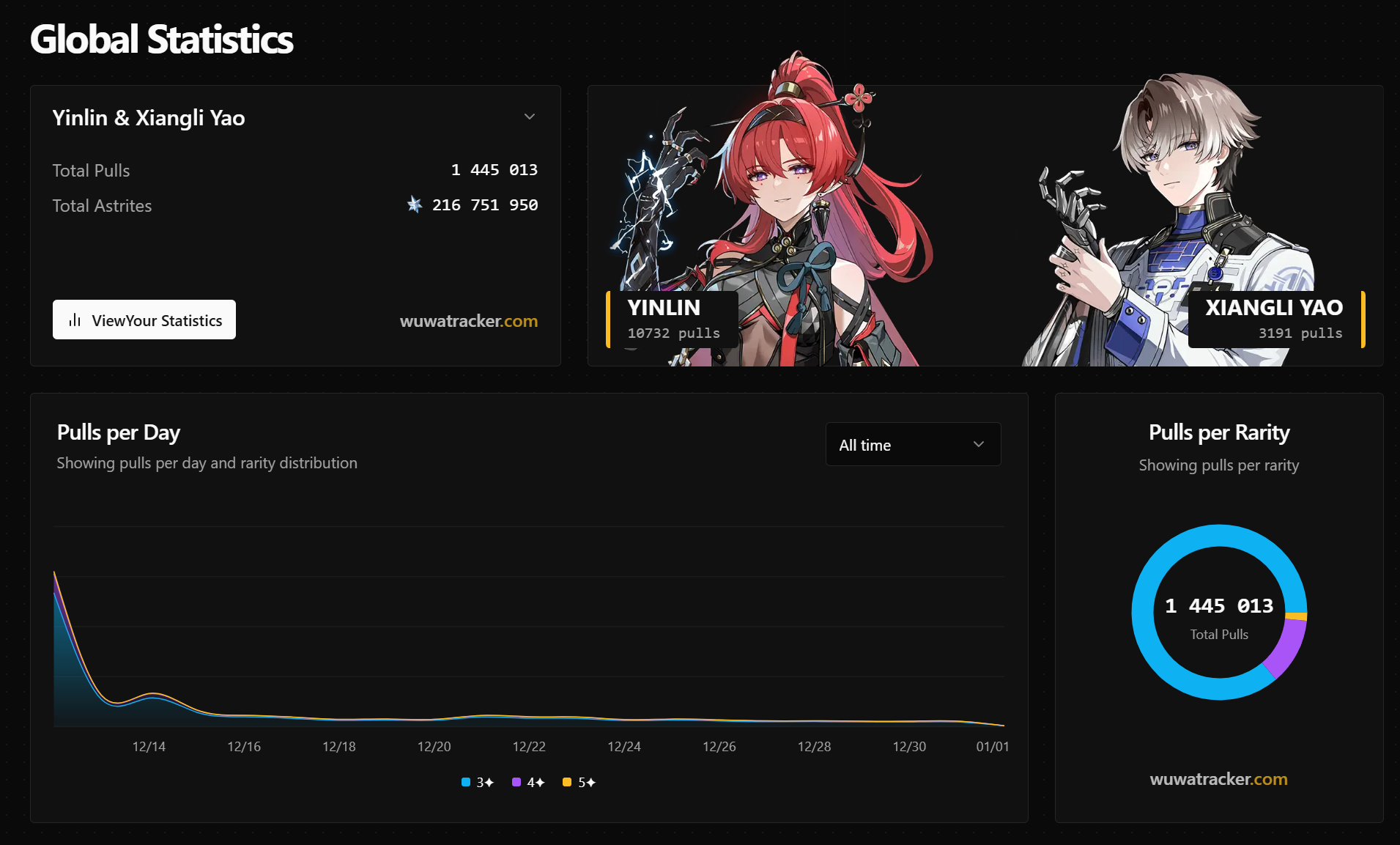Click the Global Statistics title
The image size is (1400, 845).
[161, 39]
